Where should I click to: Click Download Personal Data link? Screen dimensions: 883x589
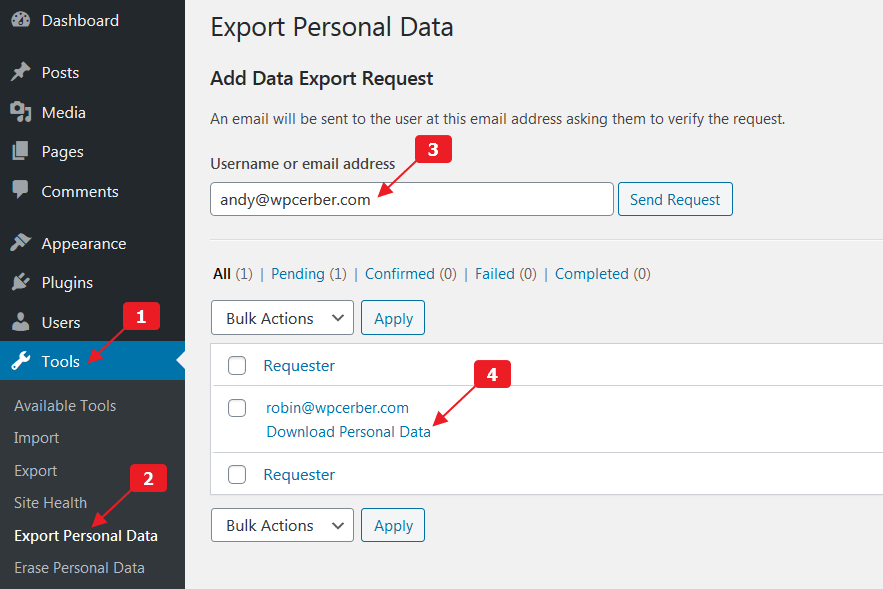coord(348,432)
